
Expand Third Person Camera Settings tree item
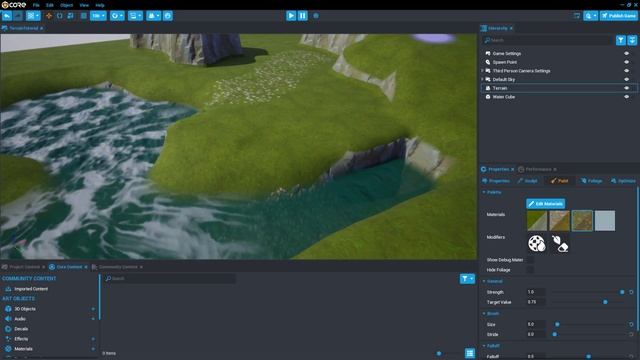[x=482, y=71]
